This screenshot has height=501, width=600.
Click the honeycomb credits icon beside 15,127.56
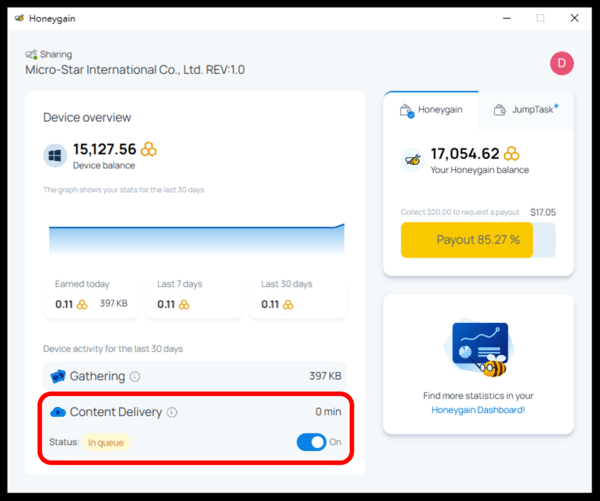149,149
